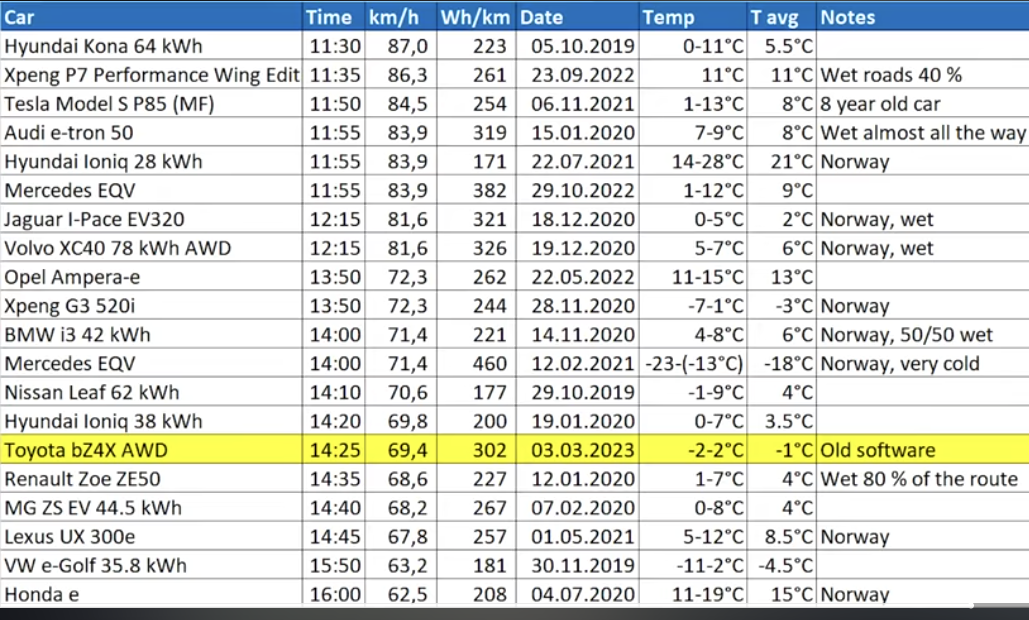Select the 'Tesla Model S P85 (MF)' cell

pos(152,104)
